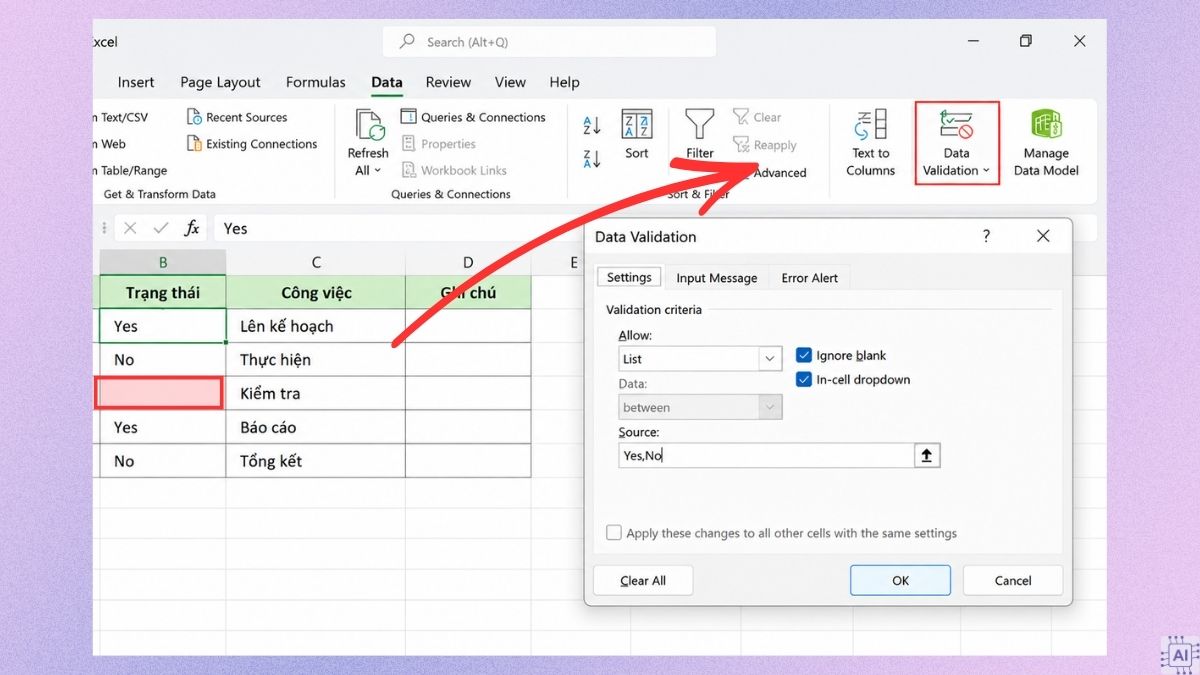Open Data Validation help question mark

(x=986, y=236)
